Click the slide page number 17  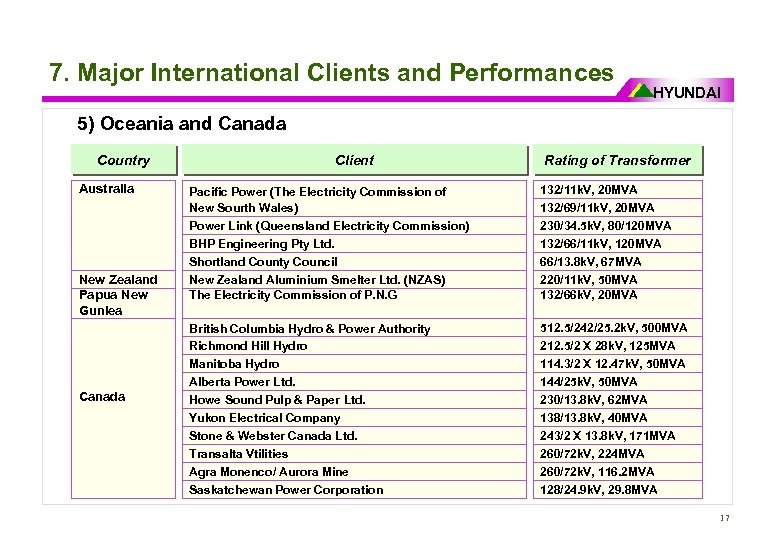click(725, 518)
